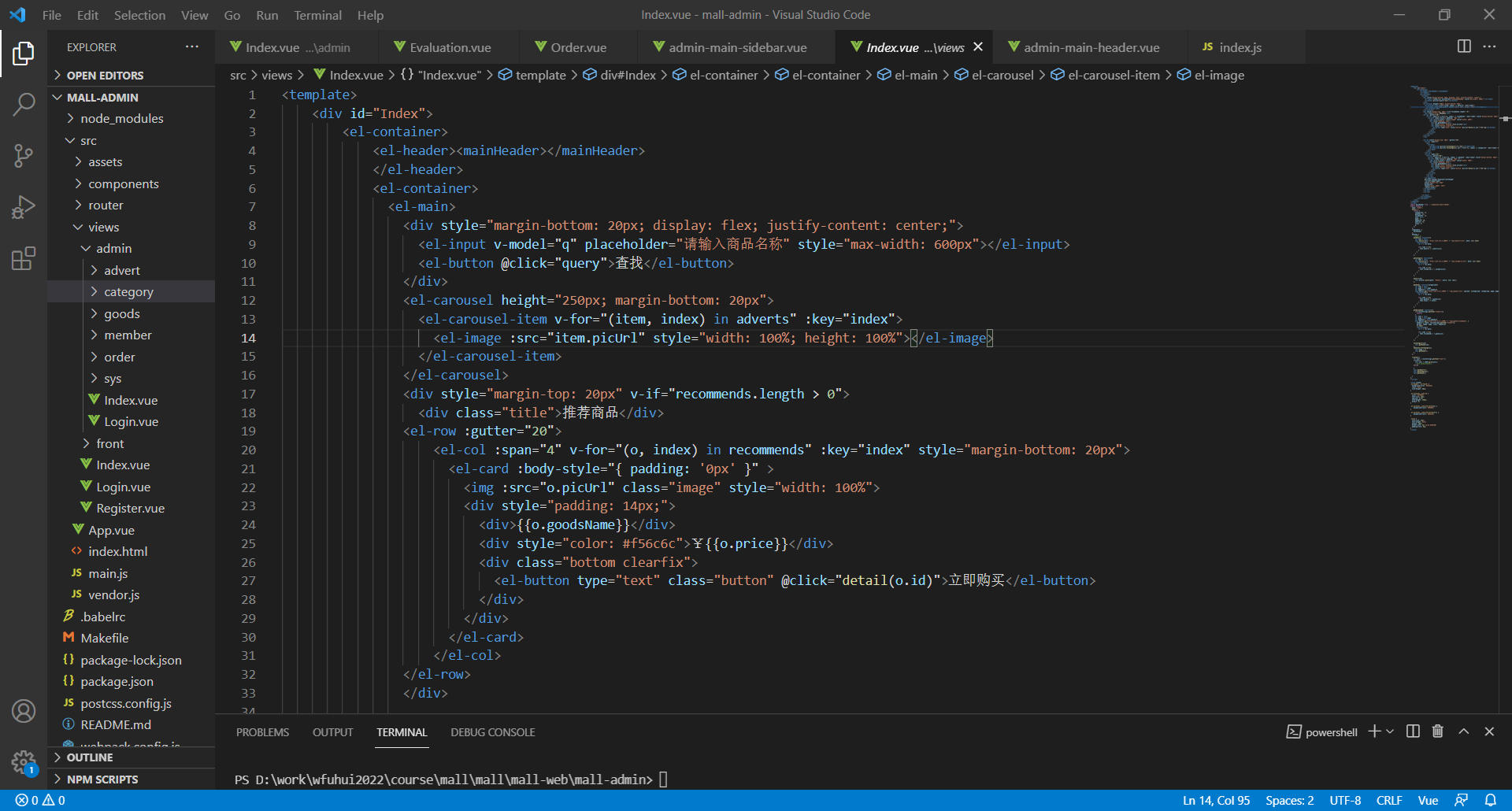Open the Terminal menu
Viewport: 1512px width, 811px height.
click(x=317, y=15)
